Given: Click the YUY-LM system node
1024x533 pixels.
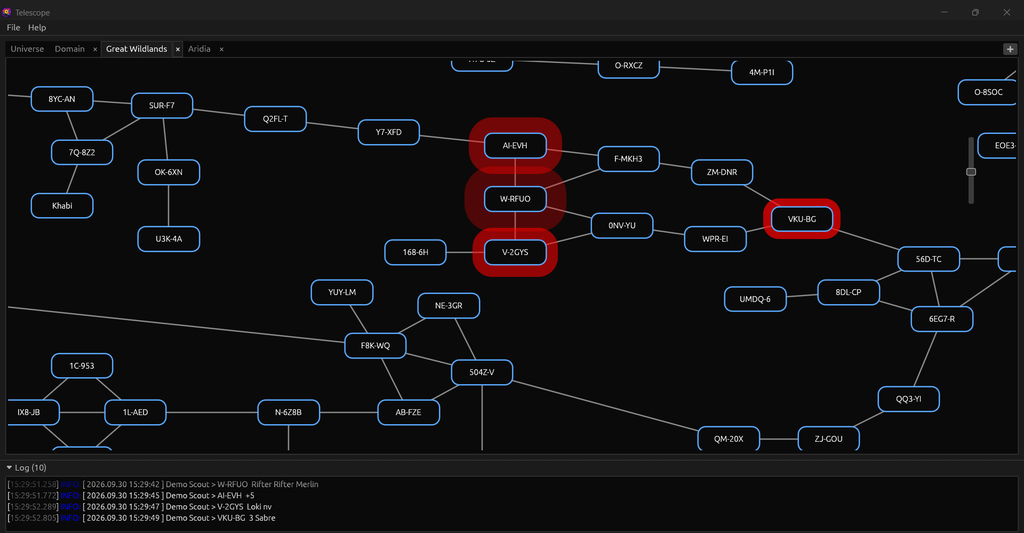Looking at the screenshot, I should [342, 292].
